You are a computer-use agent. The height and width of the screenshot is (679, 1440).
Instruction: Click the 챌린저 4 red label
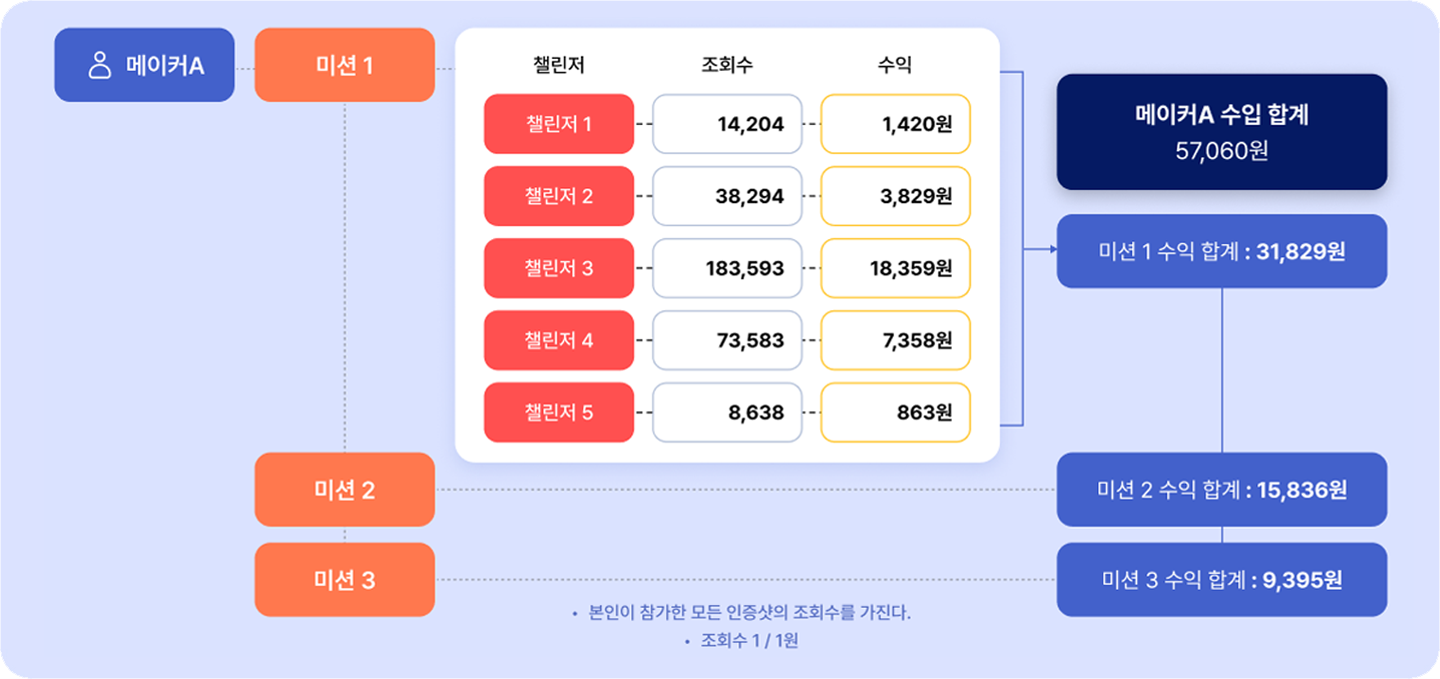click(x=559, y=340)
